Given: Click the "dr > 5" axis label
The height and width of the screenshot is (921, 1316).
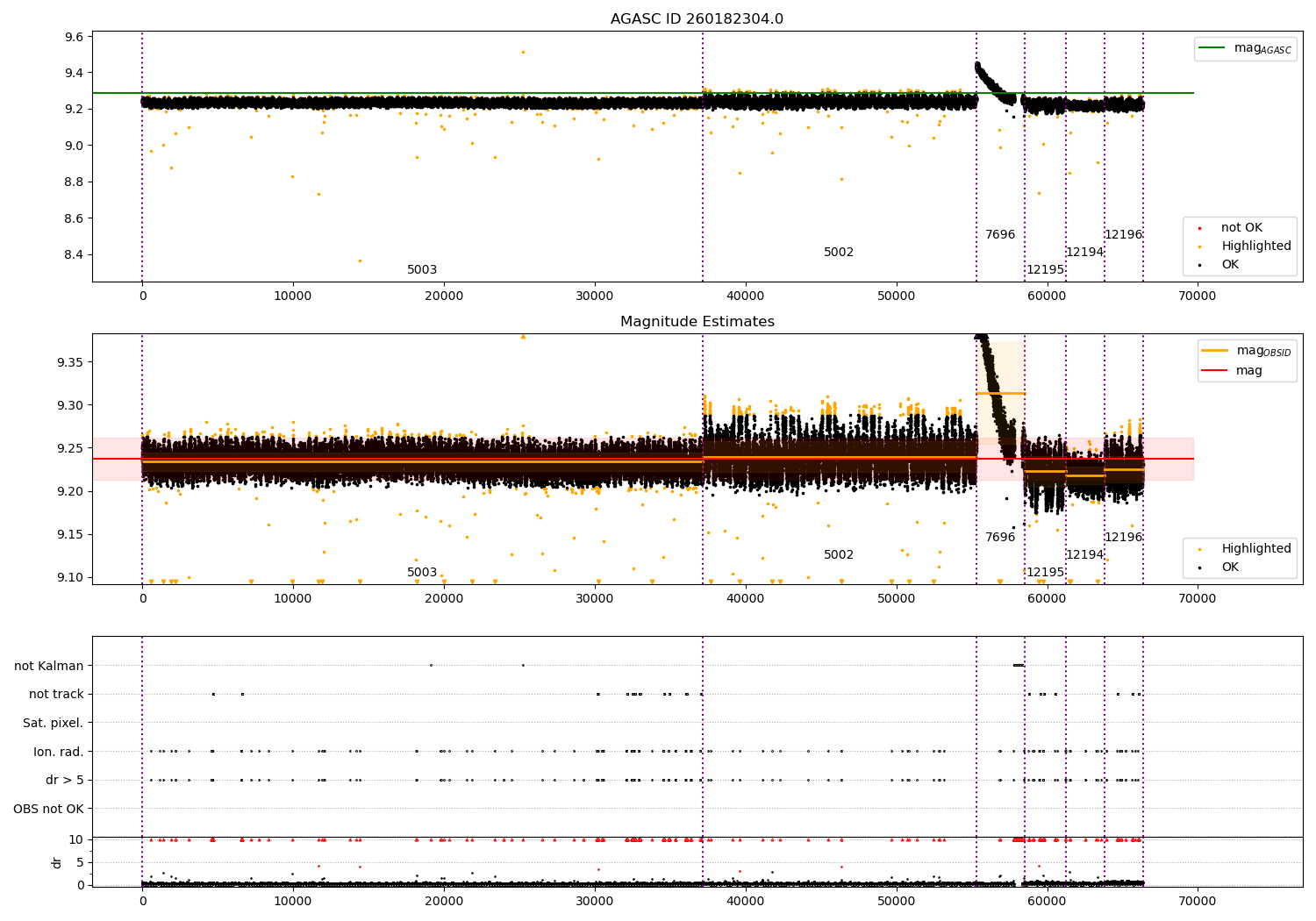Looking at the screenshot, I should pyautogui.click(x=65, y=780).
